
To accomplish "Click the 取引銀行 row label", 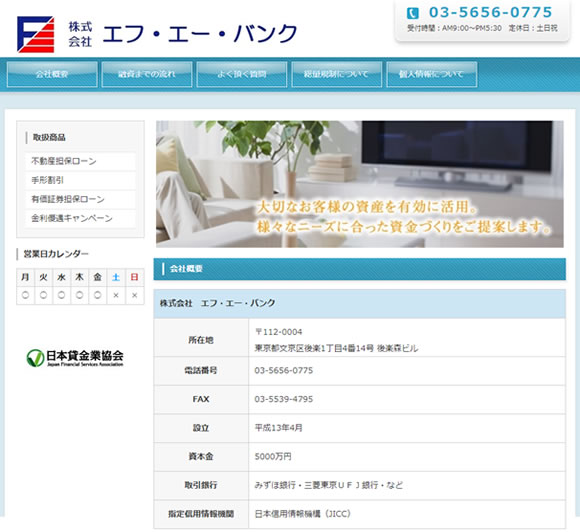I will pyautogui.click(x=201, y=485).
